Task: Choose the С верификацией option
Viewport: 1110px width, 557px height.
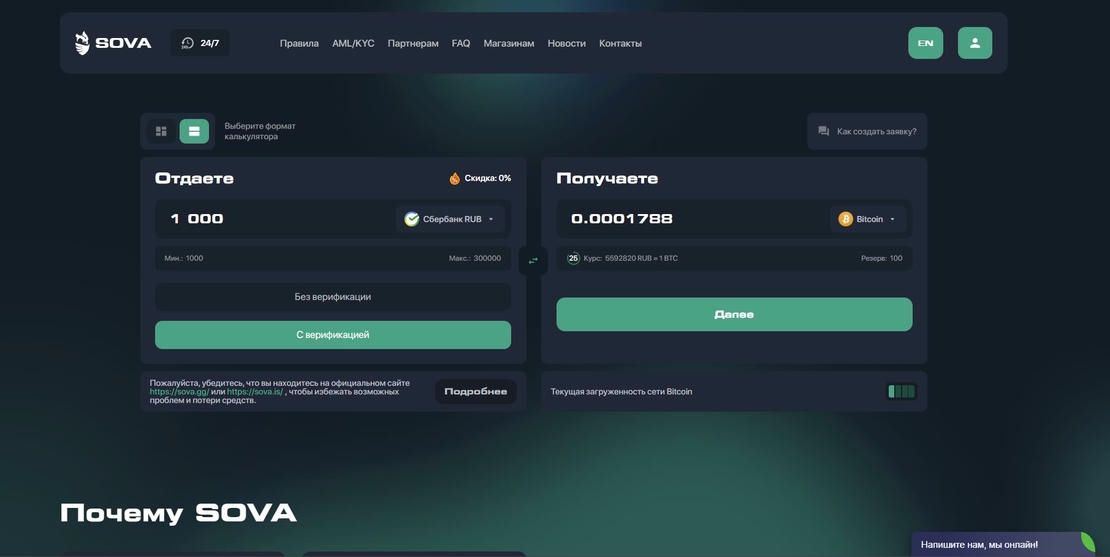Action: (333, 335)
